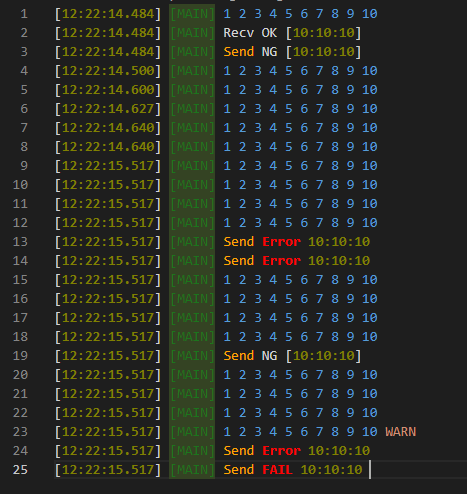467x494 pixels.
Task: Click [MAIN] tag on line 22
Action: pyautogui.click(x=193, y=413)
